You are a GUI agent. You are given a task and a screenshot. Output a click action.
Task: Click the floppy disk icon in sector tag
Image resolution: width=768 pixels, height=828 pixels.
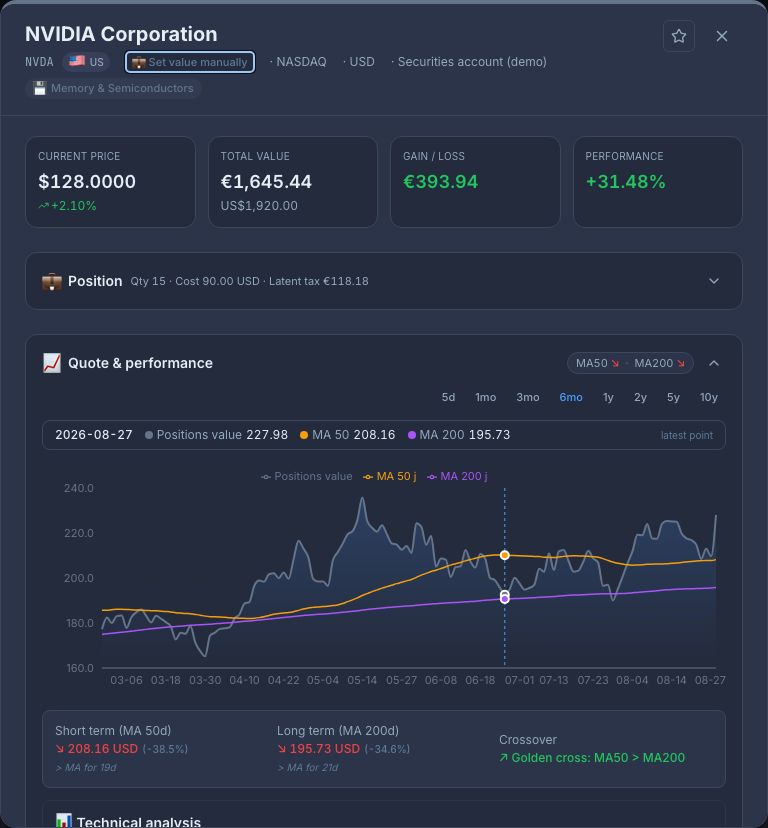(x=40, y=88)
